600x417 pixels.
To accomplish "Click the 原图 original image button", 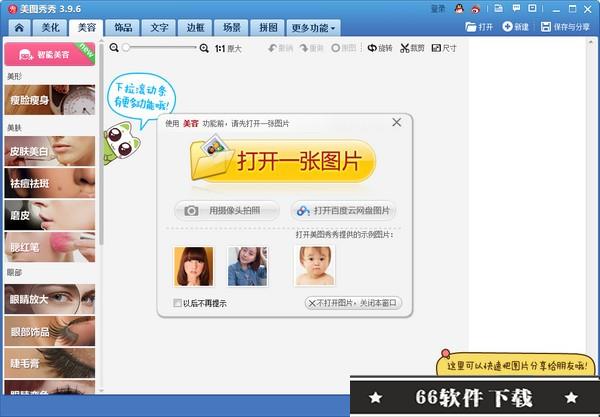I will (344, 48).
